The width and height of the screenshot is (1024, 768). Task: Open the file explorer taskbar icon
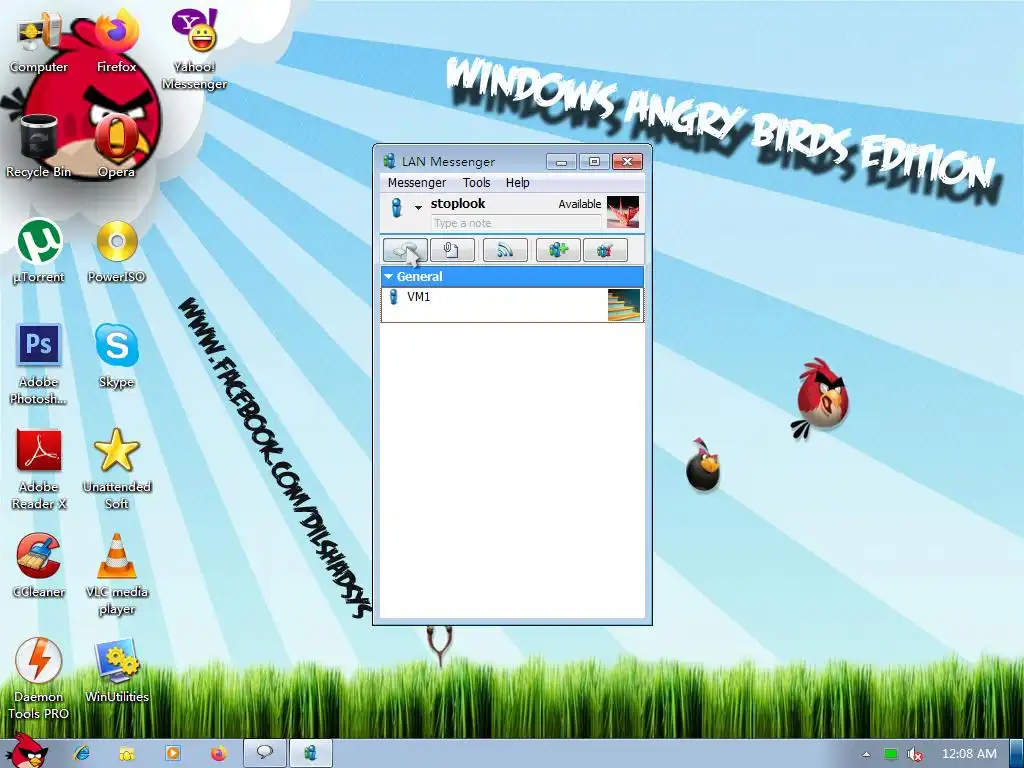click(x=127, y=753)
